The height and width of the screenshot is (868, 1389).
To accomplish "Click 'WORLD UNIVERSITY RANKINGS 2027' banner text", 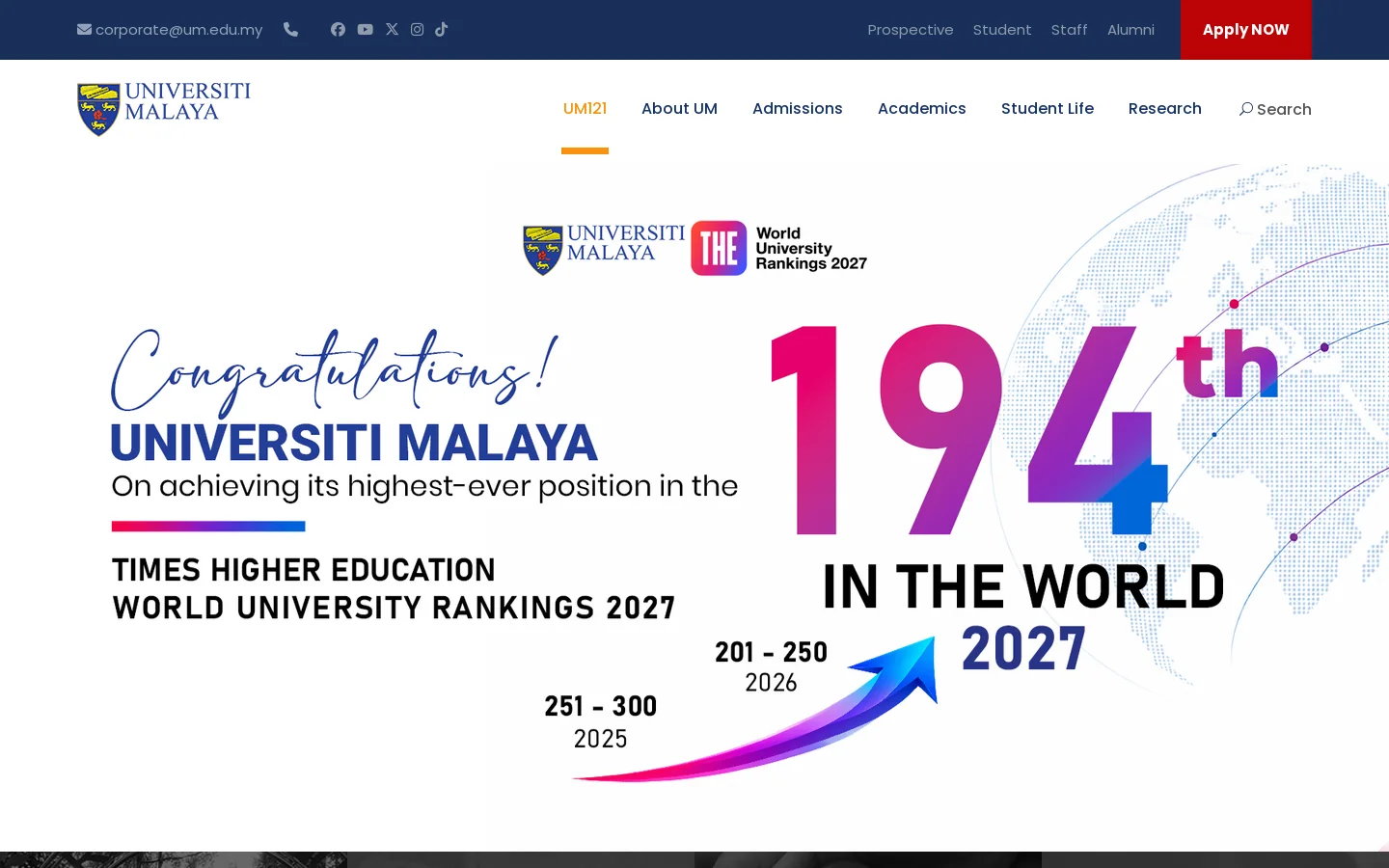I will pyautogui.click(x=394, y=608).
